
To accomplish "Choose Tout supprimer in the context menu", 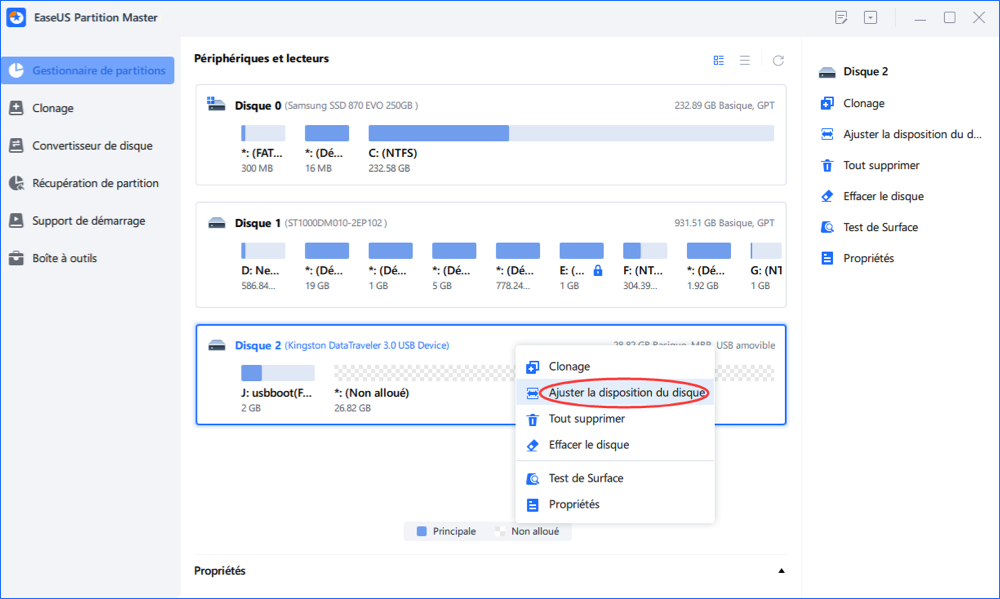I will tap(615, 418).
